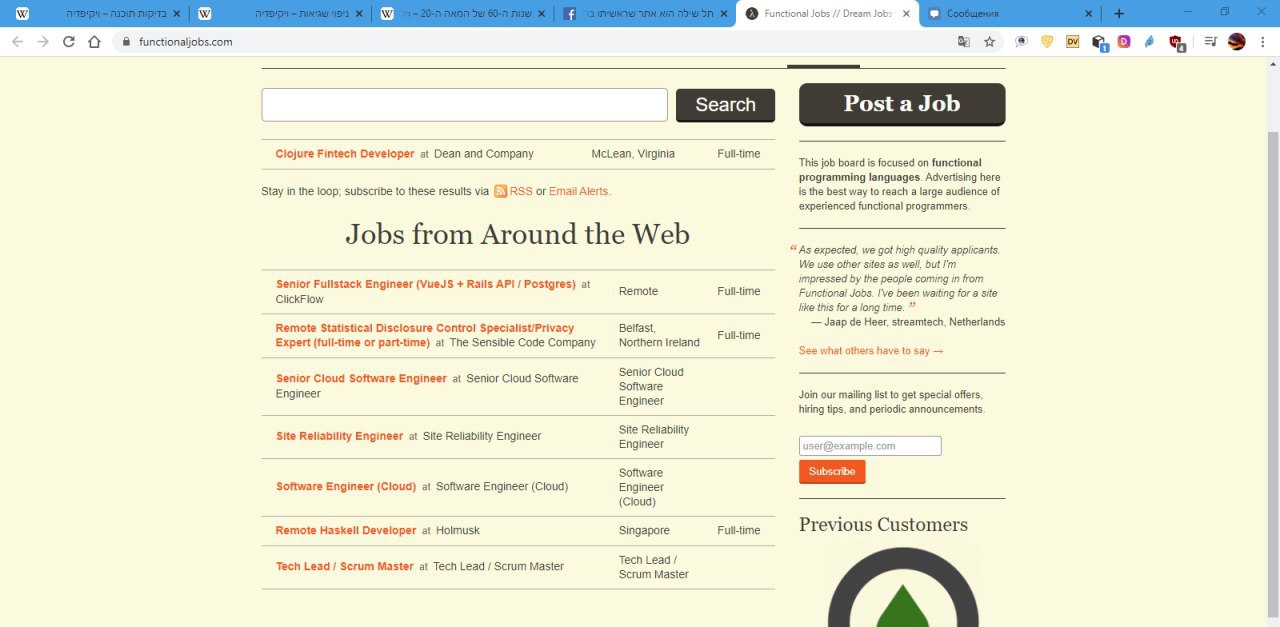Open the uBlock Origin shield icon

(x=1177, y=42)
